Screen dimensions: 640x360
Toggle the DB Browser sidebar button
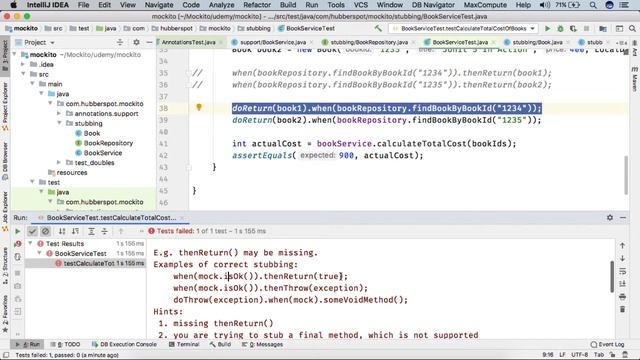click(5, 161)
